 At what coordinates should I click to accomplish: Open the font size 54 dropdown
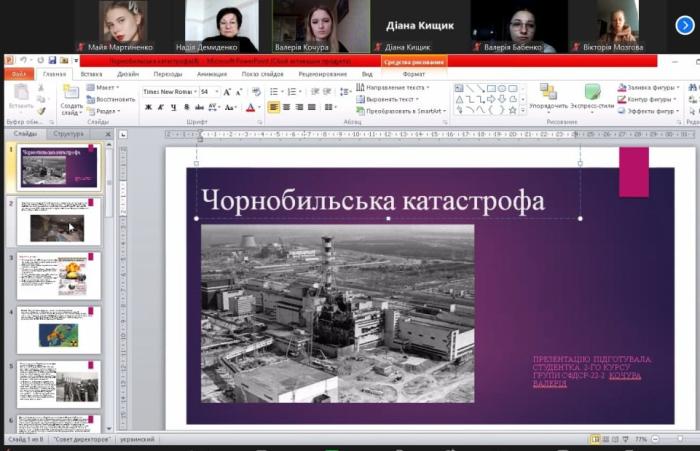(x=217, y=92)
